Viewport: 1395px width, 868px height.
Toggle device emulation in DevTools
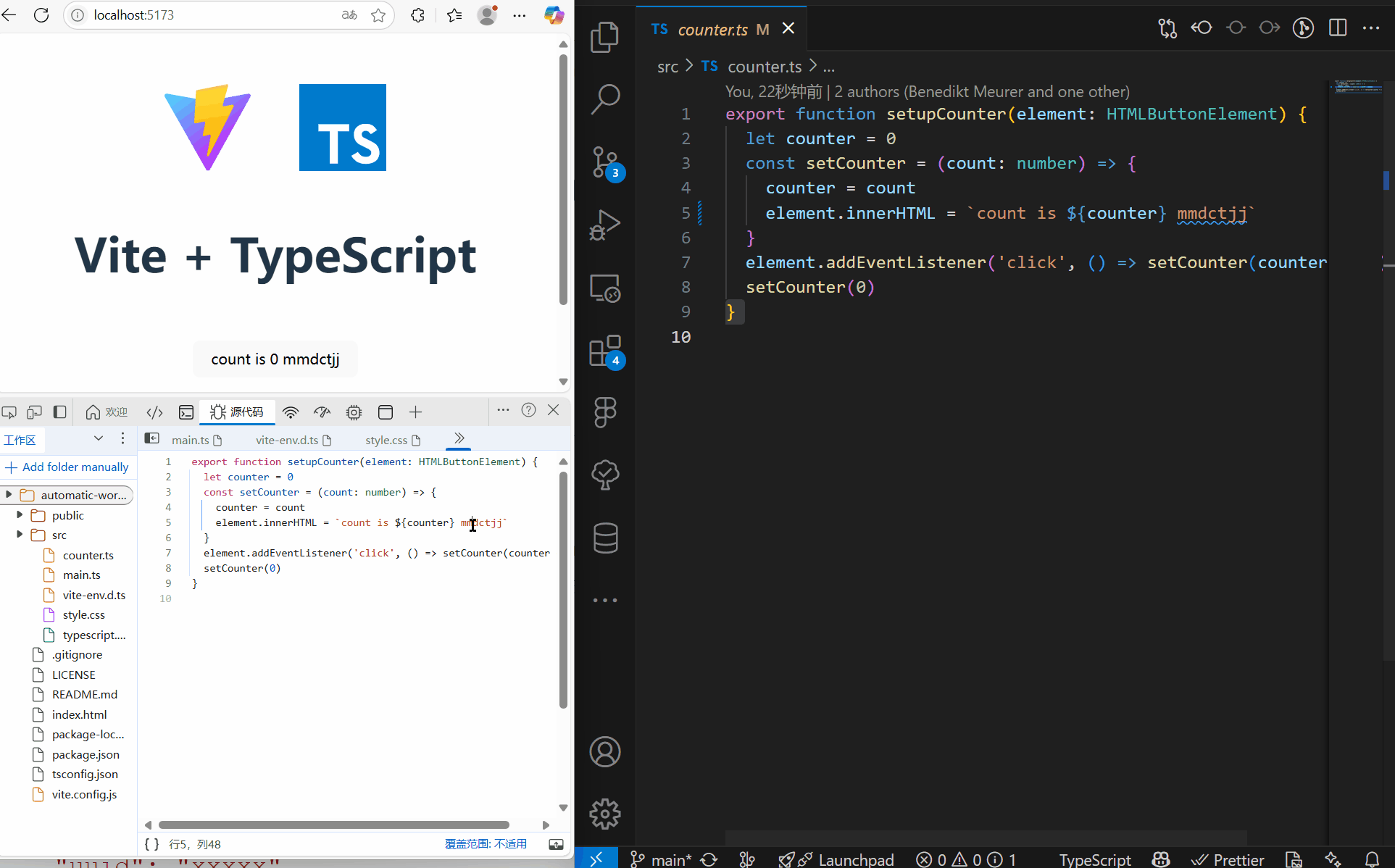tap(34, 412)
